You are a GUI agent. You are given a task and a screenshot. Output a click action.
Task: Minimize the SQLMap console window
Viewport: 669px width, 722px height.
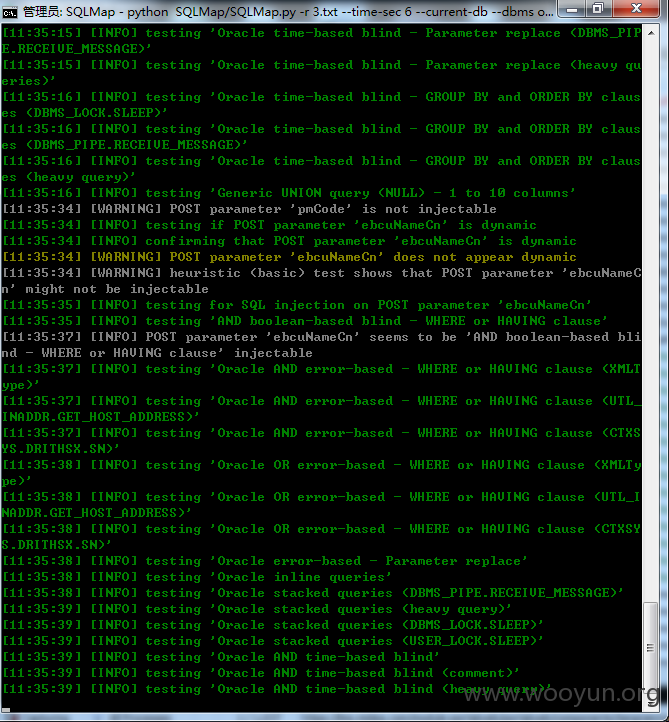572,9
